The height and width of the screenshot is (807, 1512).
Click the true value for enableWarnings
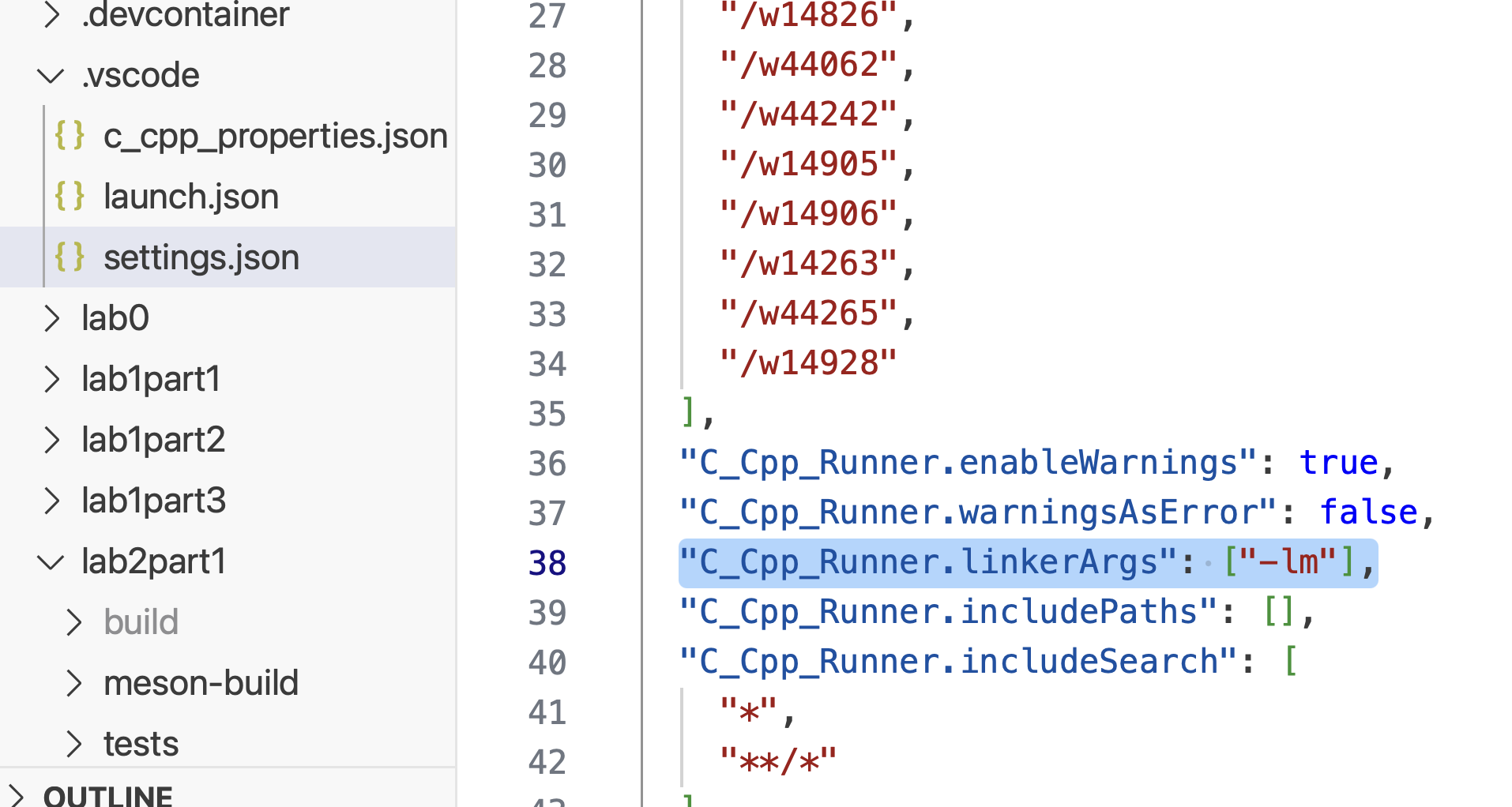click(1339, 463)
